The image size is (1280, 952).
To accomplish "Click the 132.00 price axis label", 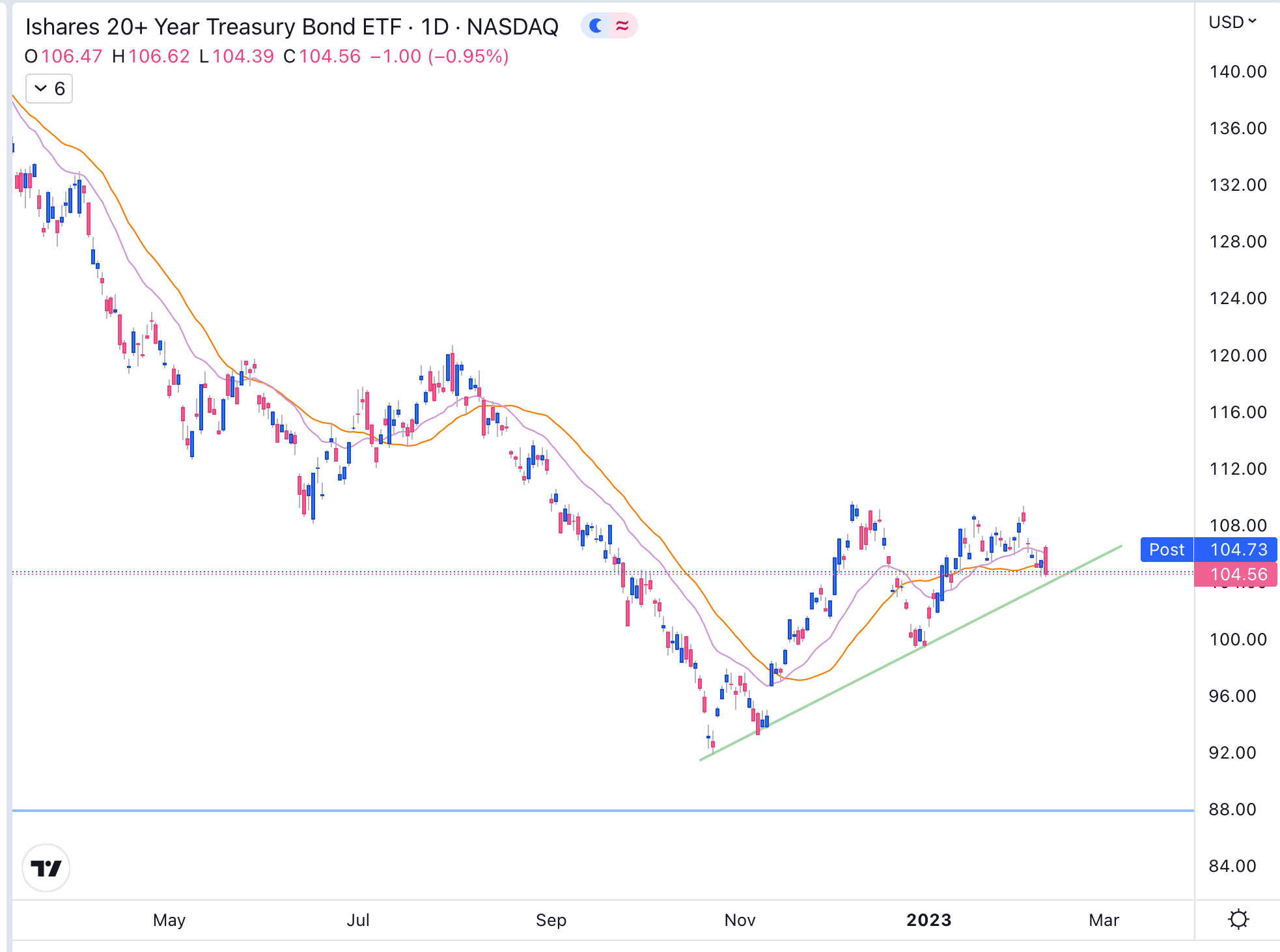I will click(x=1238, y=185).
